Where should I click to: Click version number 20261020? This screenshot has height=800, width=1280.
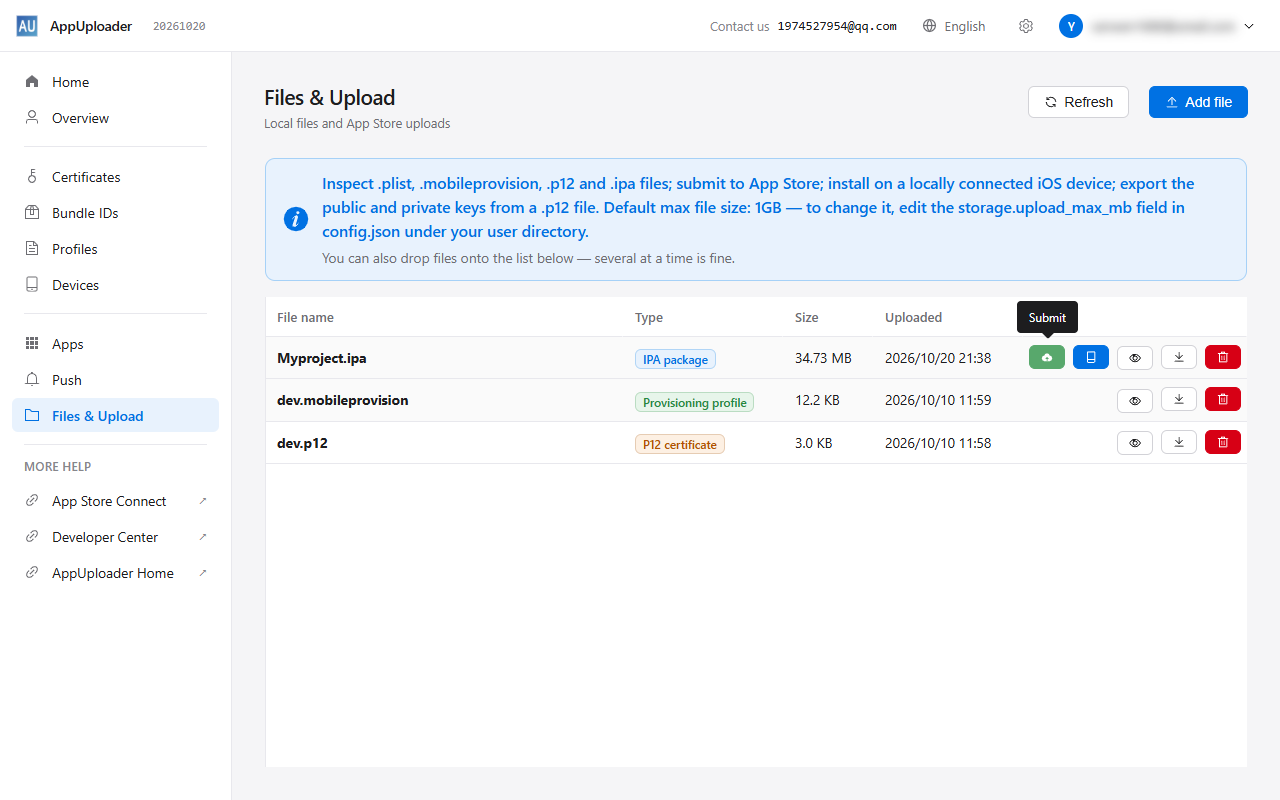(179, 26)
